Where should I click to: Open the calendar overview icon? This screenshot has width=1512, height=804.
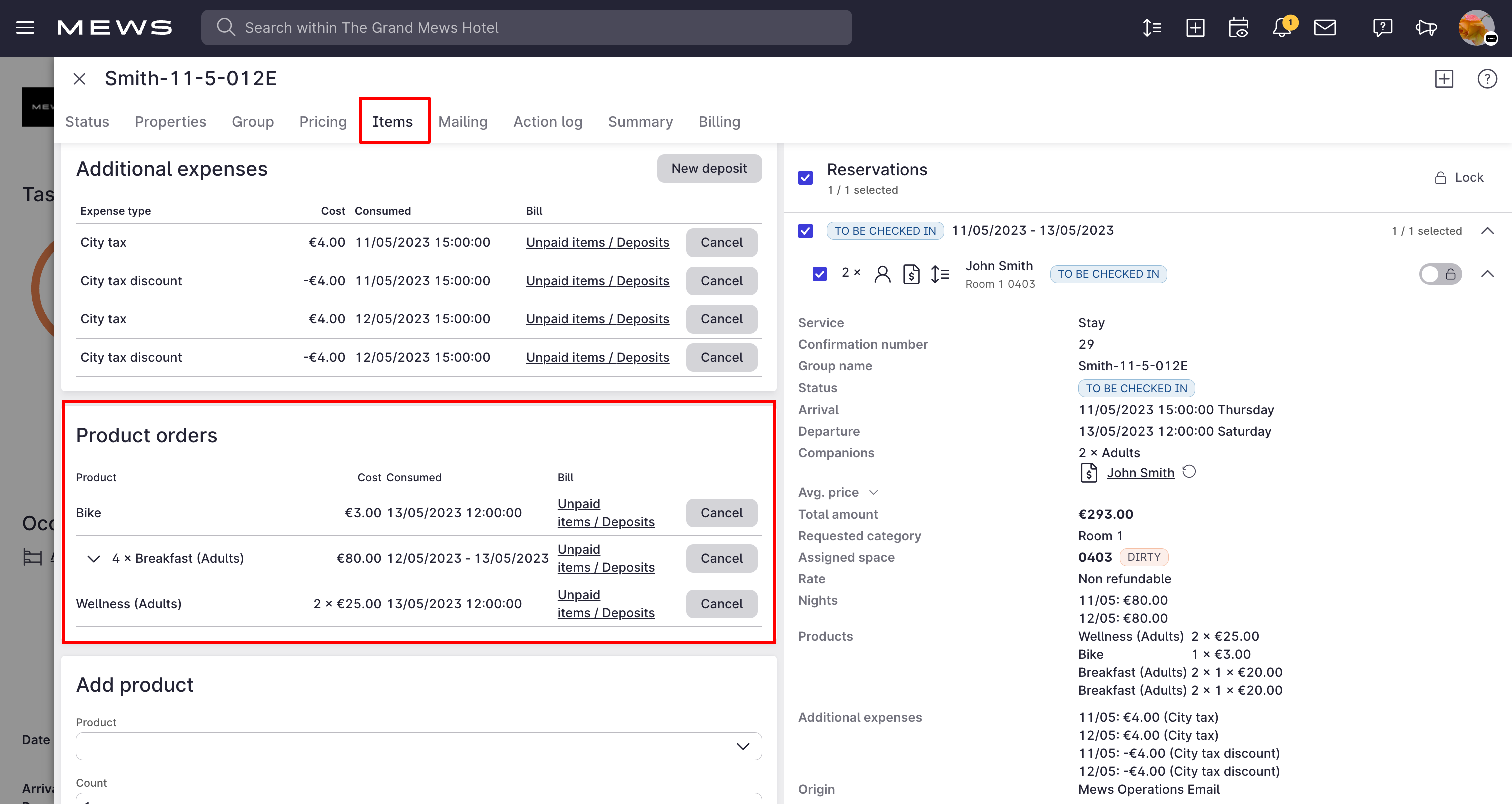click(x=1238, y=28)
